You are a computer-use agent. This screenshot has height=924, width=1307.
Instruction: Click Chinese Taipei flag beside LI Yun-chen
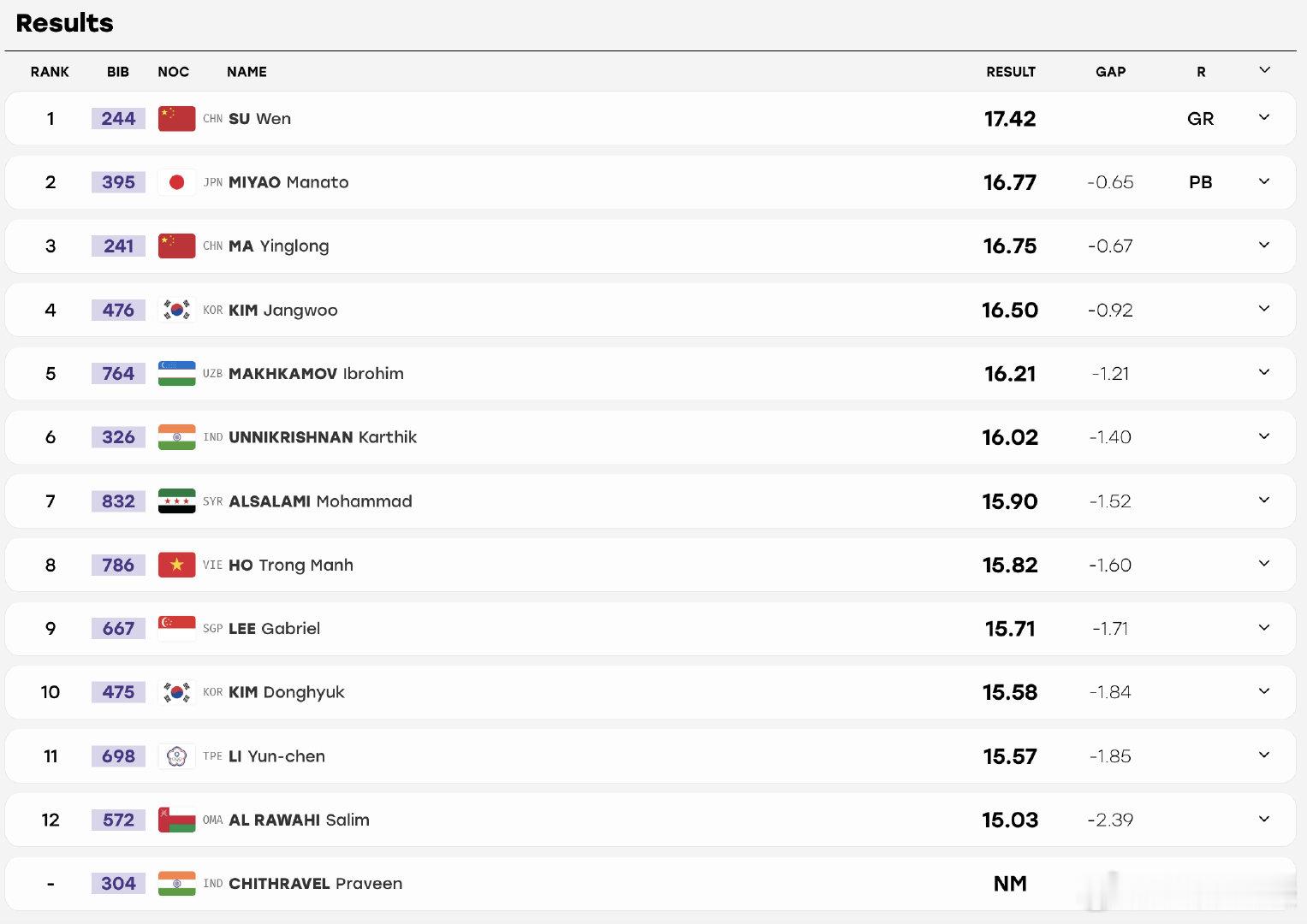click(176, 756)
